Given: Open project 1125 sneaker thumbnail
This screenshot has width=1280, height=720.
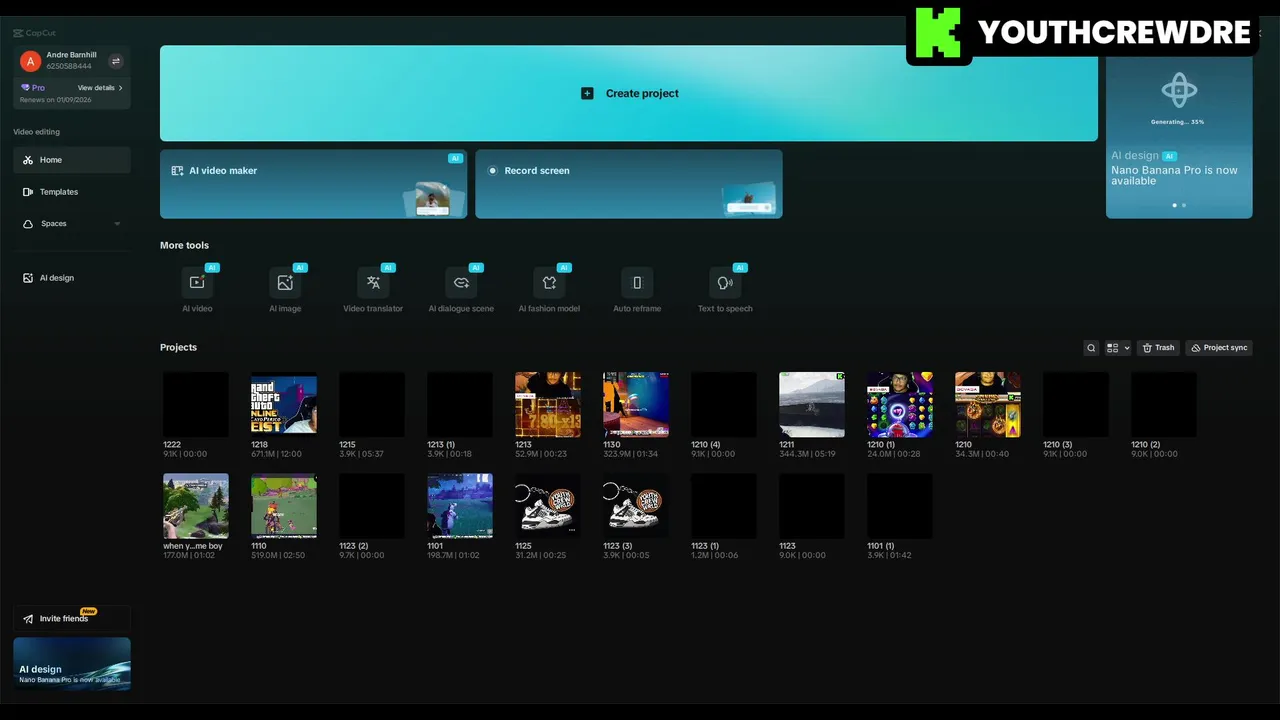Looking at the screenshot, I should (547, 506).
